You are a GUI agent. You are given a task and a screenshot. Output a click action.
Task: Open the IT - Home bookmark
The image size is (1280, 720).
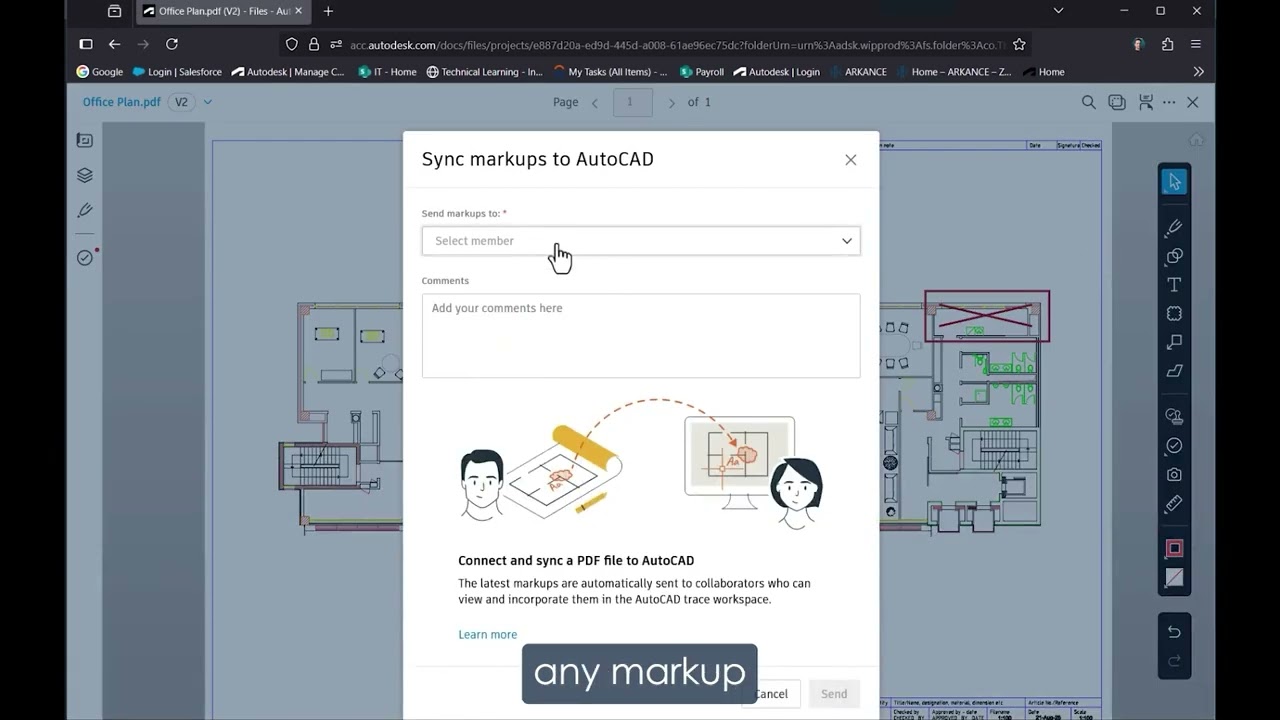(x=387, y=72)
